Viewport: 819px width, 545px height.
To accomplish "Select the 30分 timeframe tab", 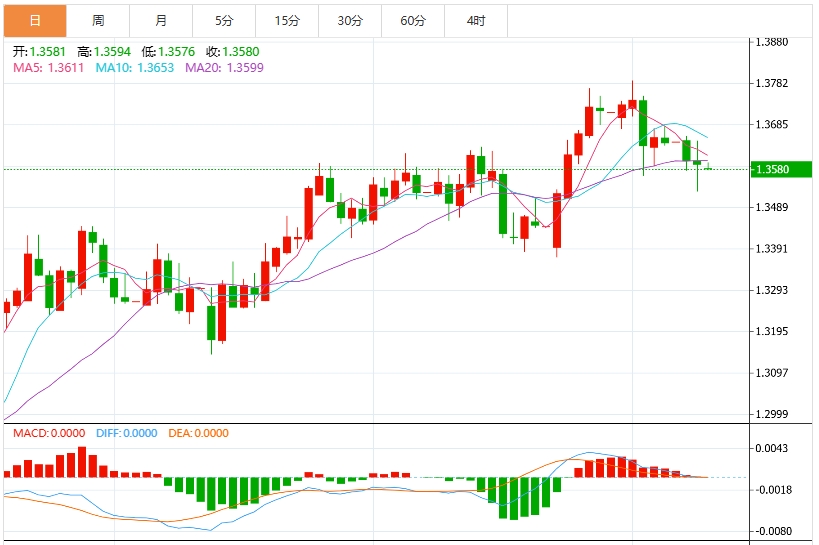I will (x=350, y=20).
